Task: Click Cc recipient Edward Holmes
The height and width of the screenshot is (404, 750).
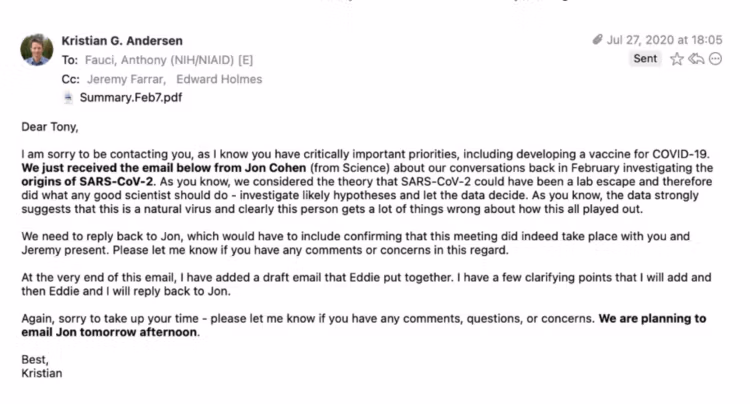Action: 221,79
